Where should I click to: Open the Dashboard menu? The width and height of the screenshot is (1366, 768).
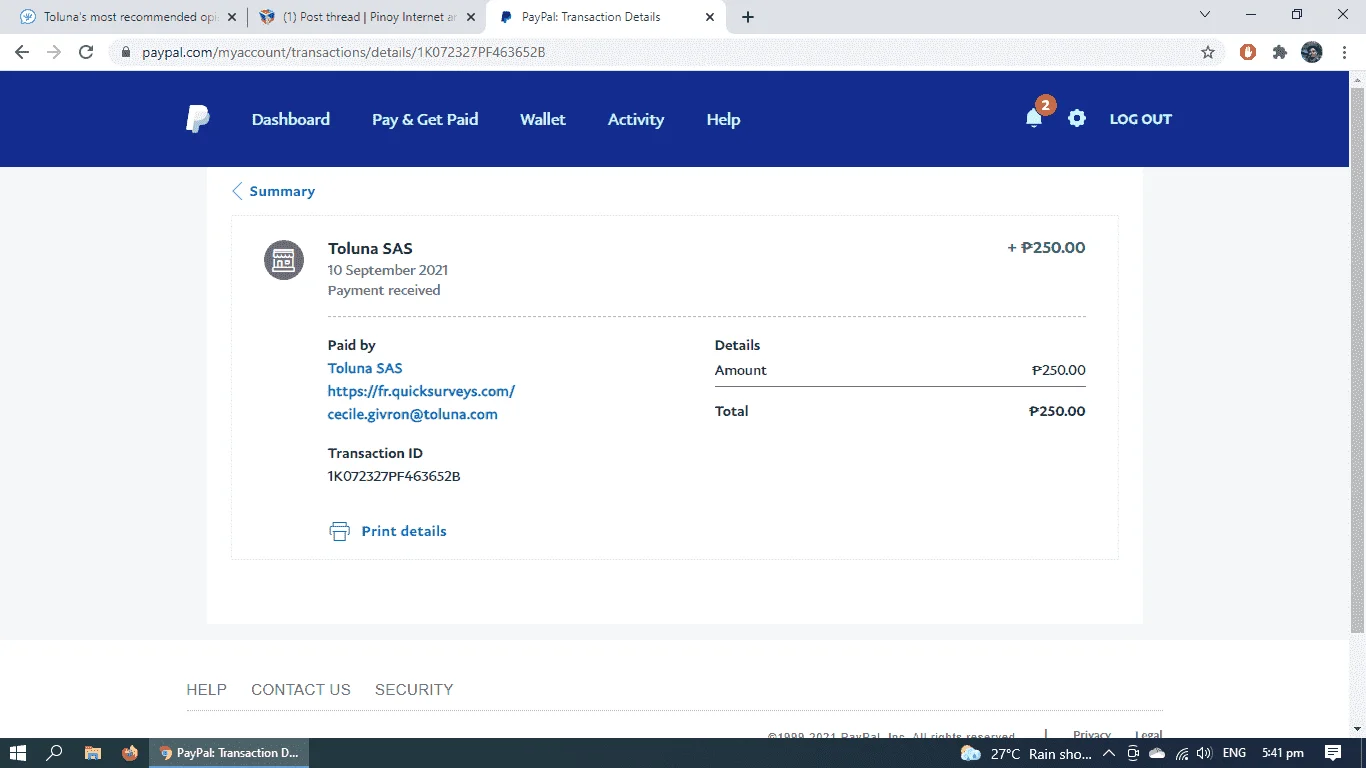coord(291,119)
